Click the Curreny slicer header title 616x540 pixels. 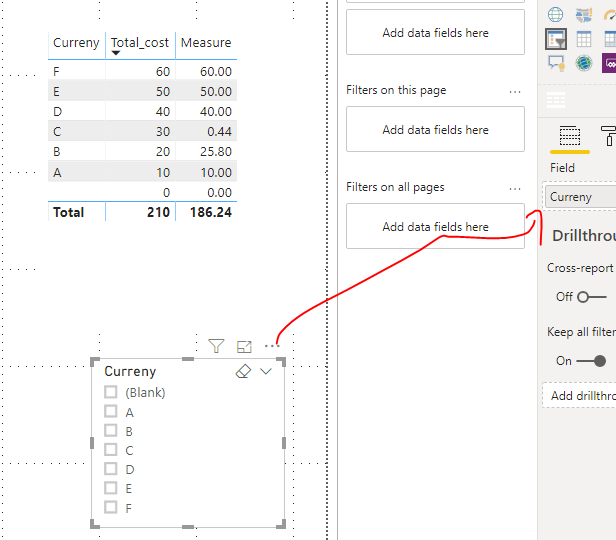pyautogui.click(x=130, y=371)
